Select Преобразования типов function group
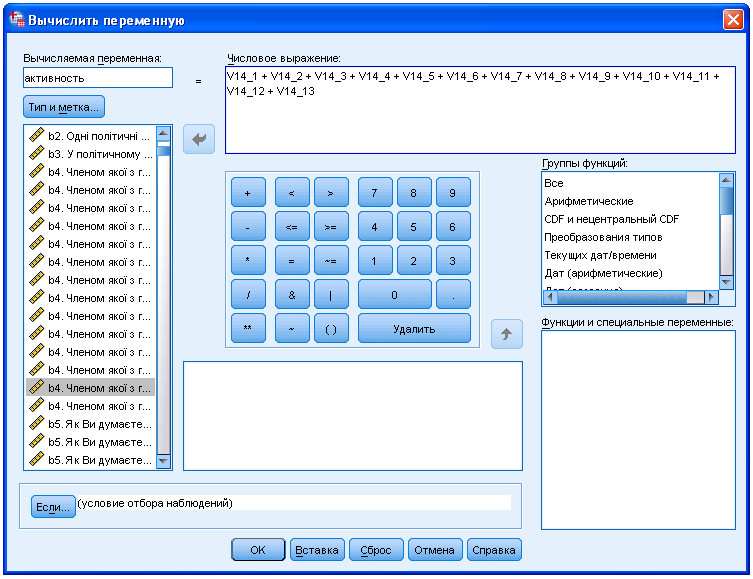 point(603,237)
